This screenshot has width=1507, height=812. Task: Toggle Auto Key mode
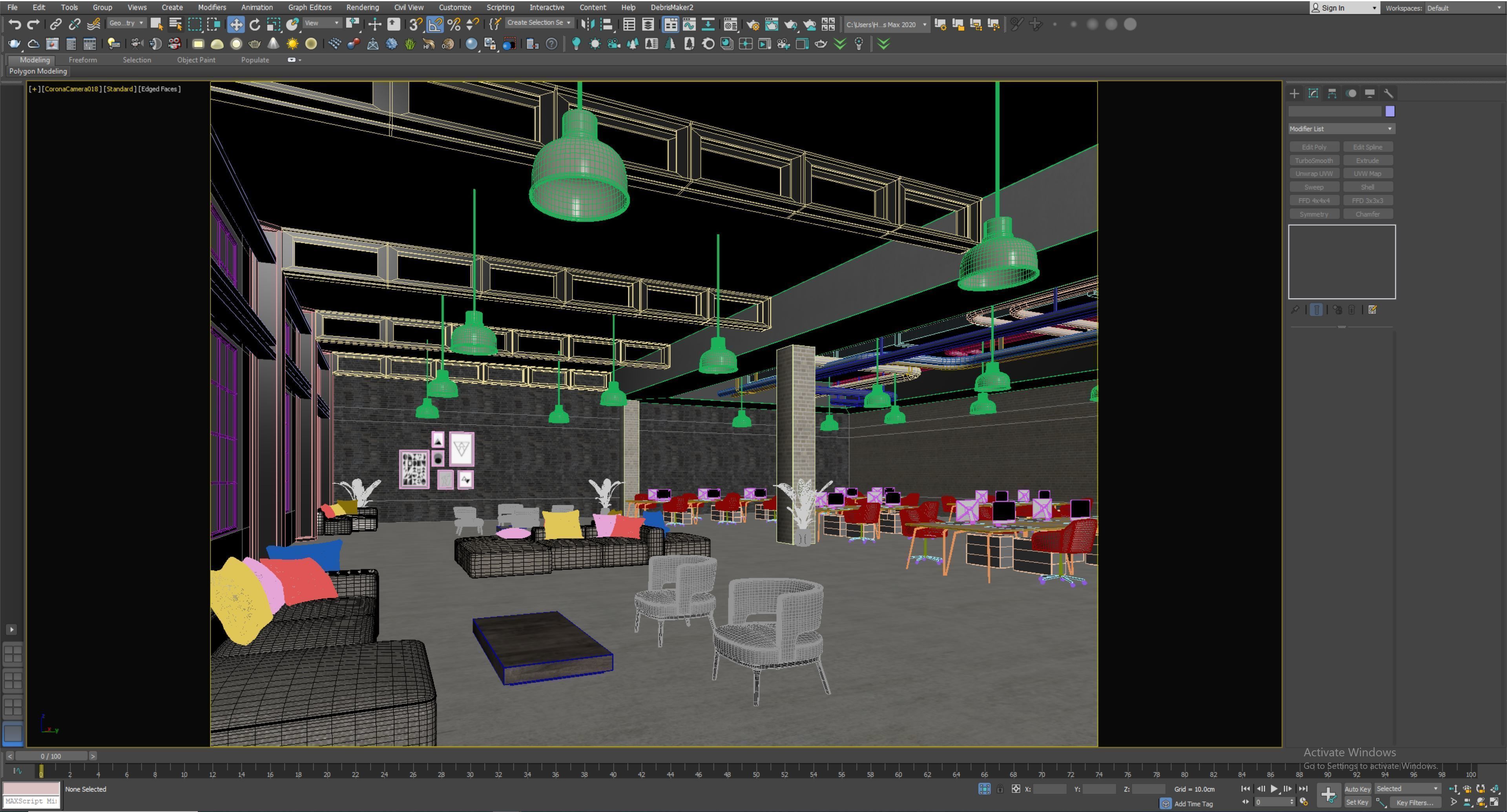point(1357,788)
